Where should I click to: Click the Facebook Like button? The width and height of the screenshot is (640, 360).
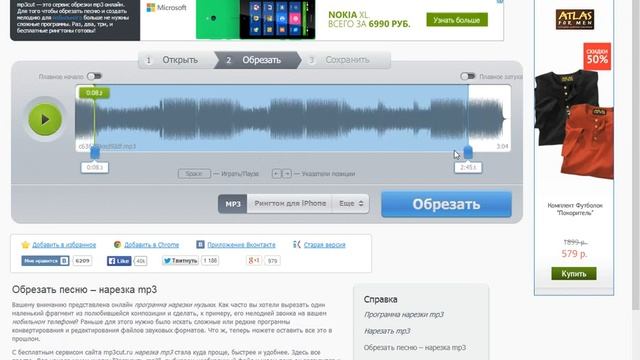tap(119, 261)
